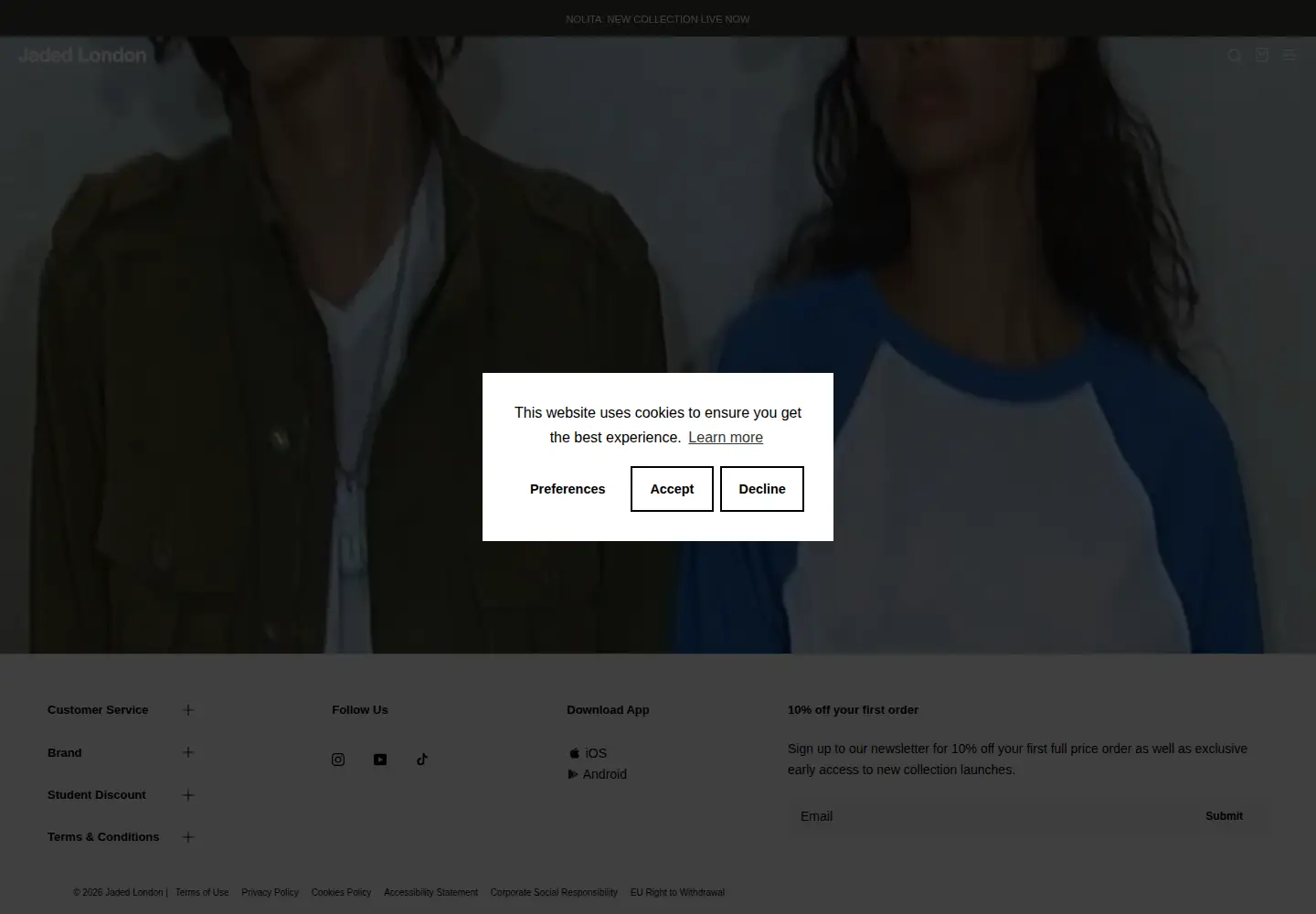Open the hamburger menu icon

coord(1289,56)
